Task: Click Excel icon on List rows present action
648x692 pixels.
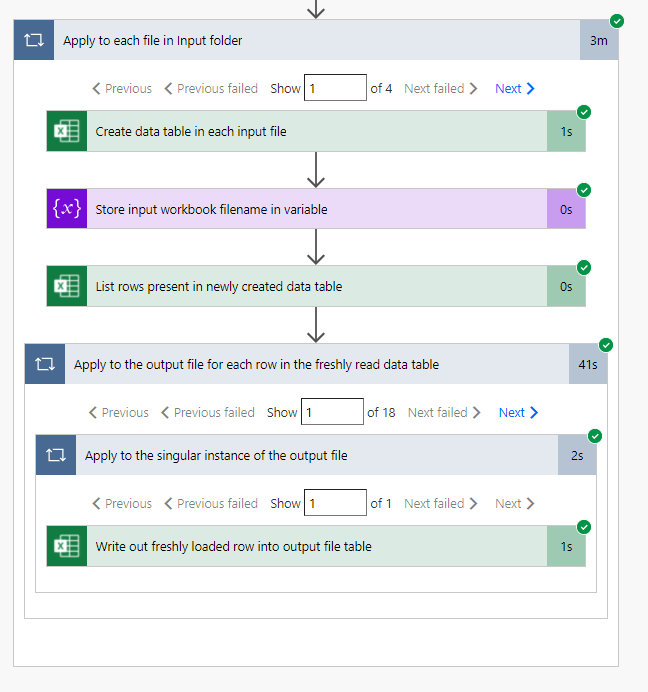Action: pos(66,286)
